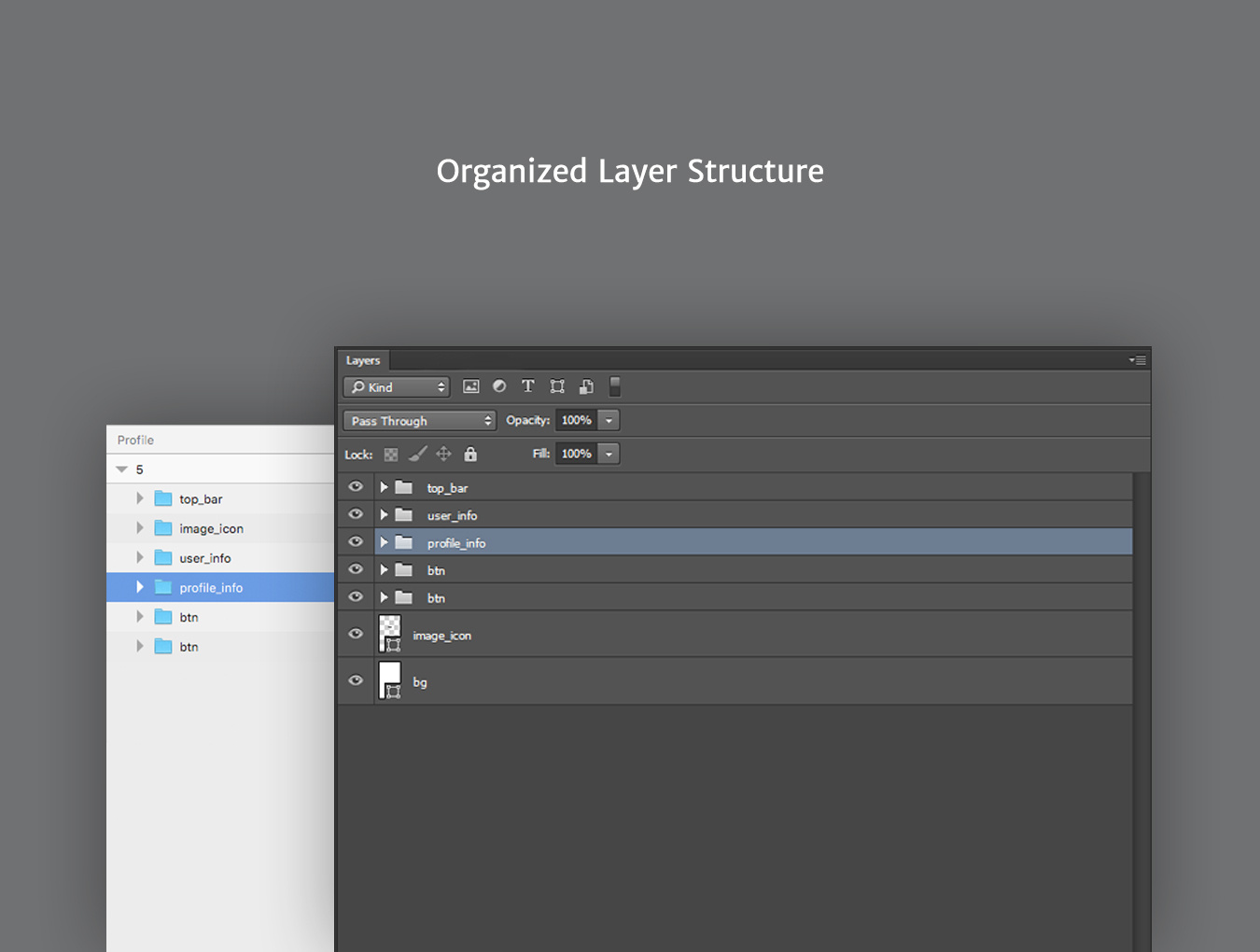Expand the user_info group in Layers panel

click(384, 515)
